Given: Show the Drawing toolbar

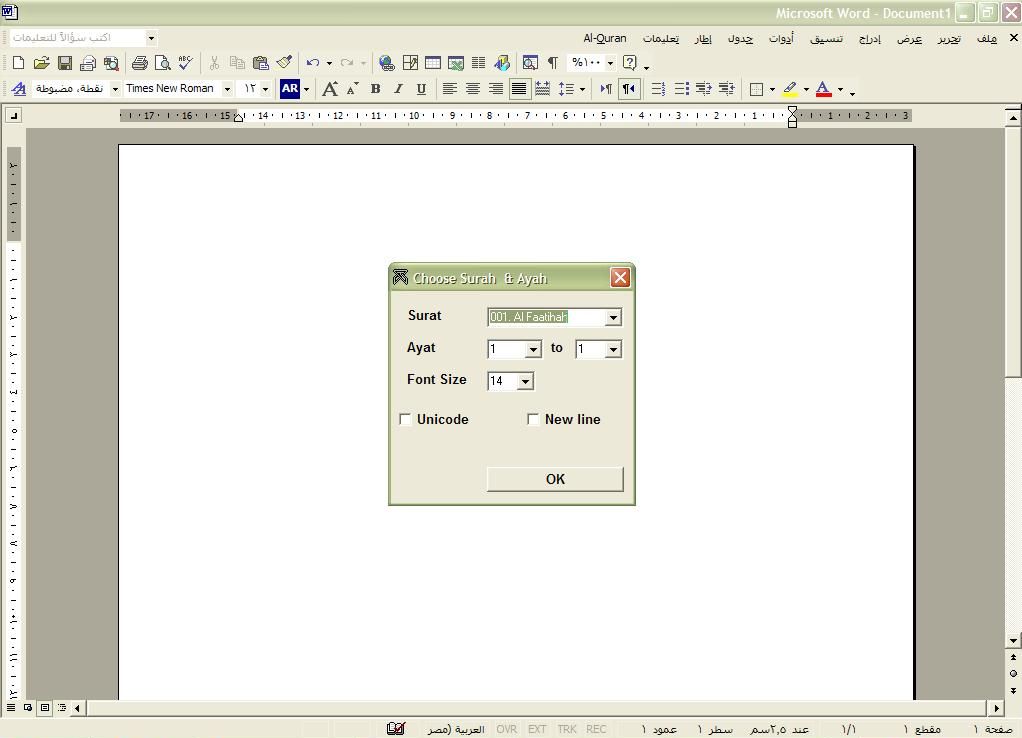Looking at the screenshot, I should click(502, 63).
